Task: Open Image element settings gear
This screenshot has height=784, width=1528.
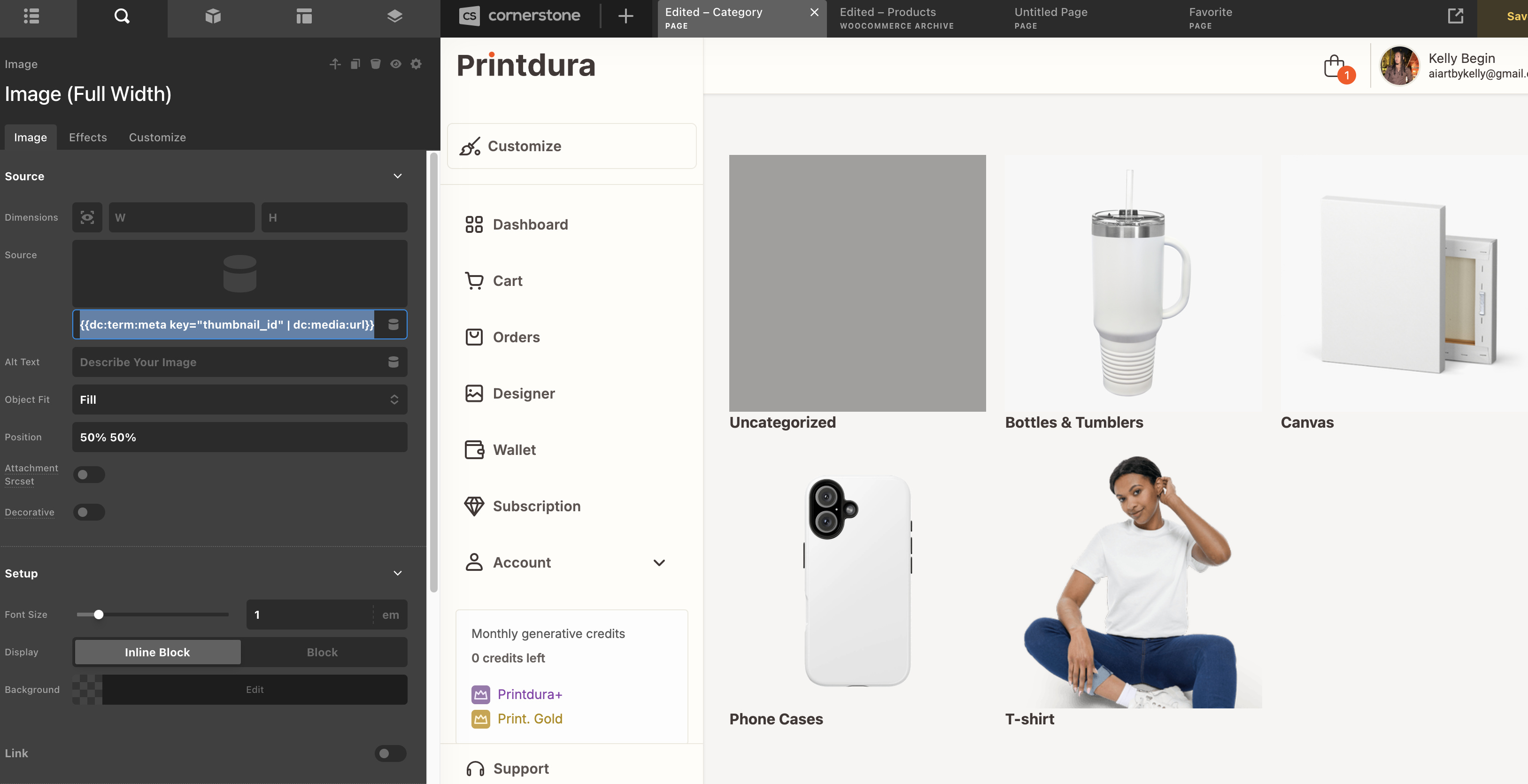Action: point(417,63)
